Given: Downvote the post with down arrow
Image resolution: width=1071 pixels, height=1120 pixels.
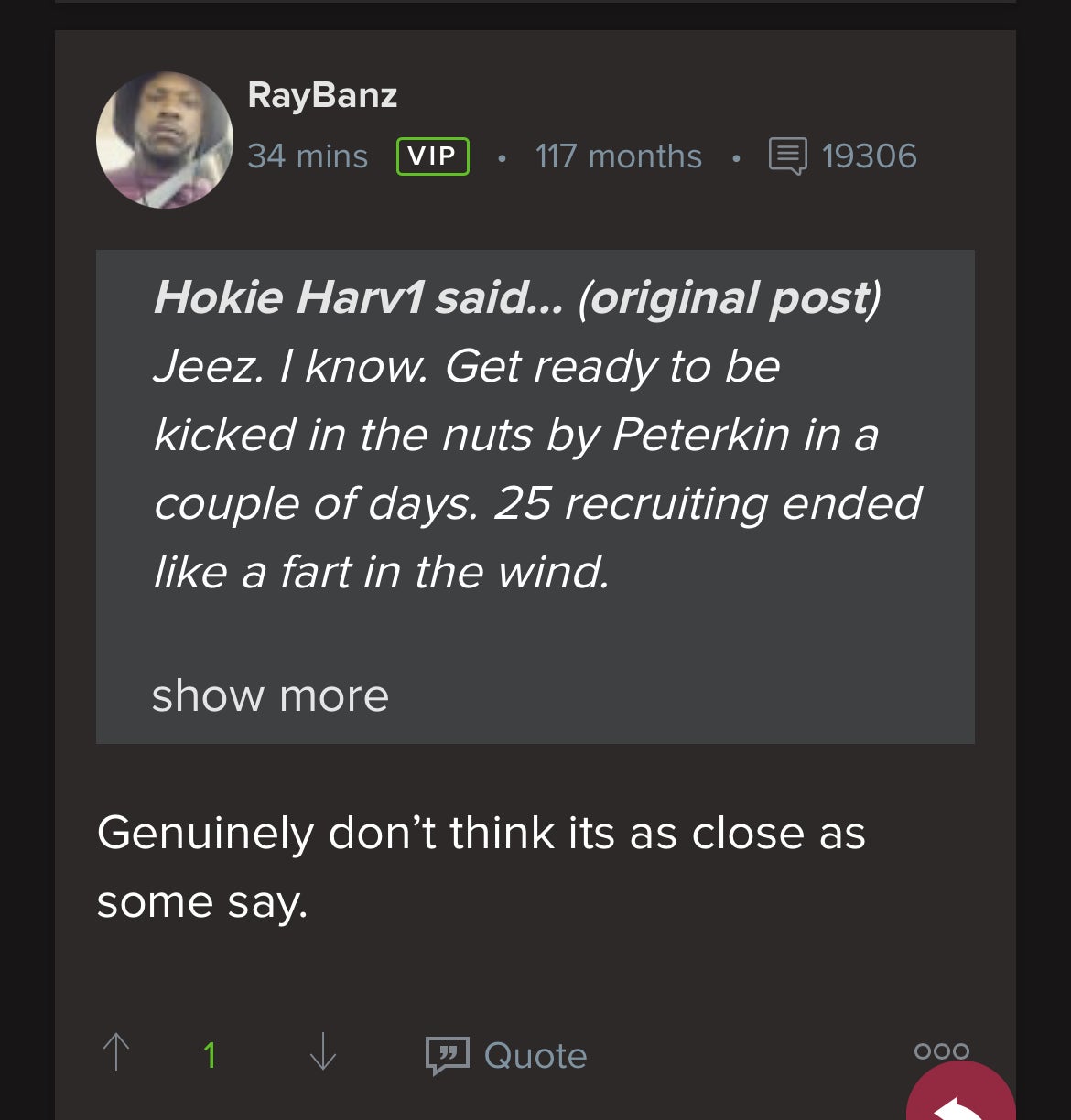Looking at the screenshot, I should click(323, 1052).
